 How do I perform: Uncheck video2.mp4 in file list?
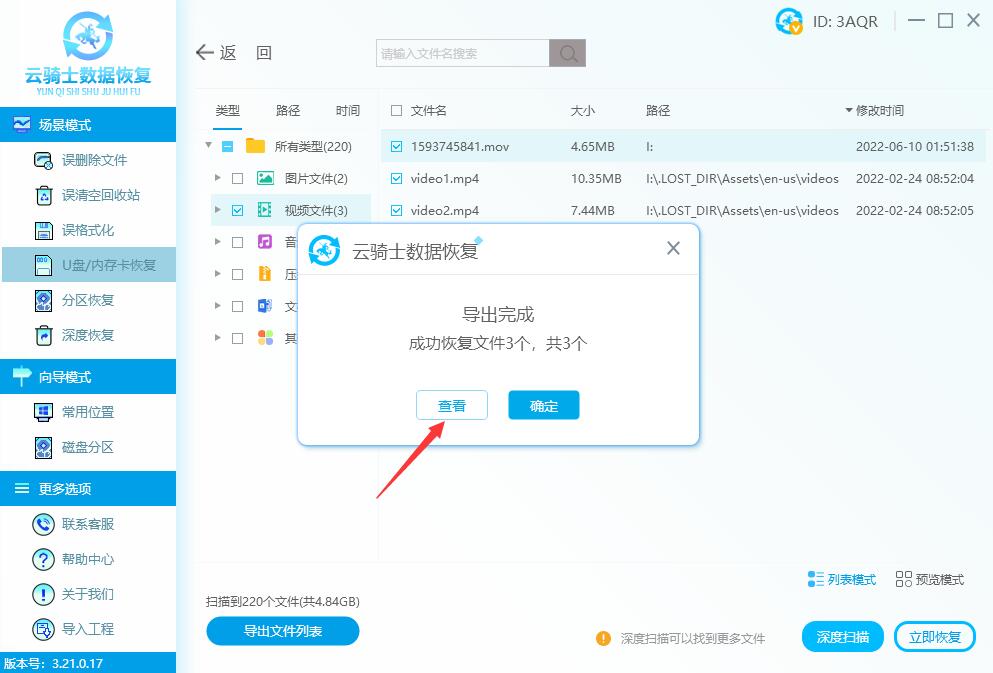(394, 210)
